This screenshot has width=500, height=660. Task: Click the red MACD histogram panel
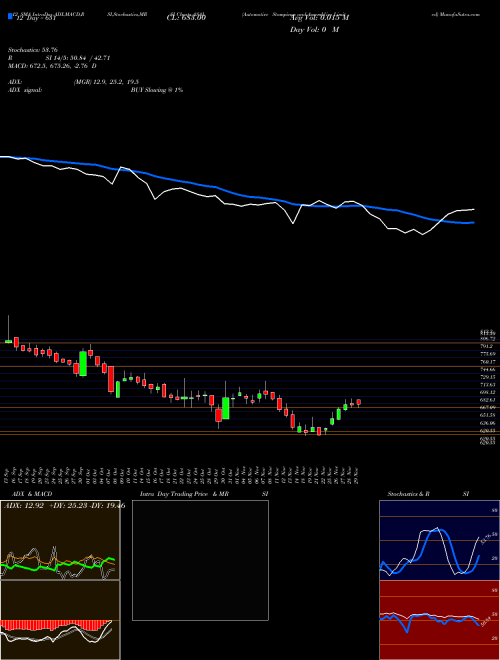[60, 620]
